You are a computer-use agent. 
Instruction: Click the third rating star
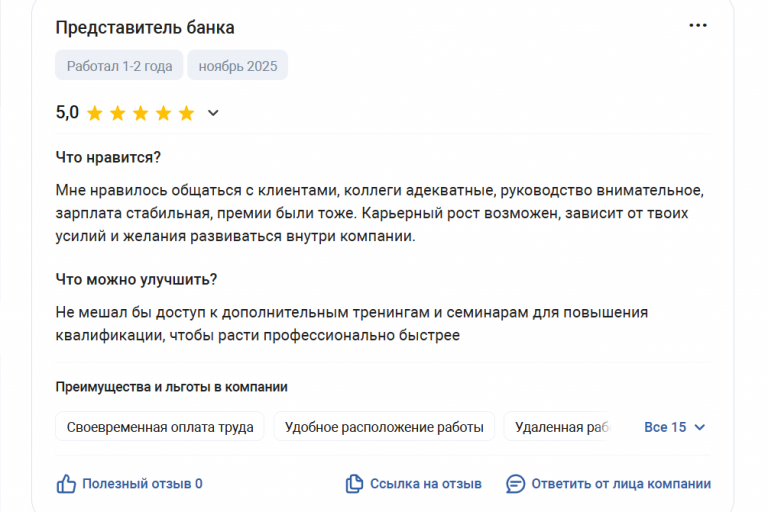coord(141,113)
